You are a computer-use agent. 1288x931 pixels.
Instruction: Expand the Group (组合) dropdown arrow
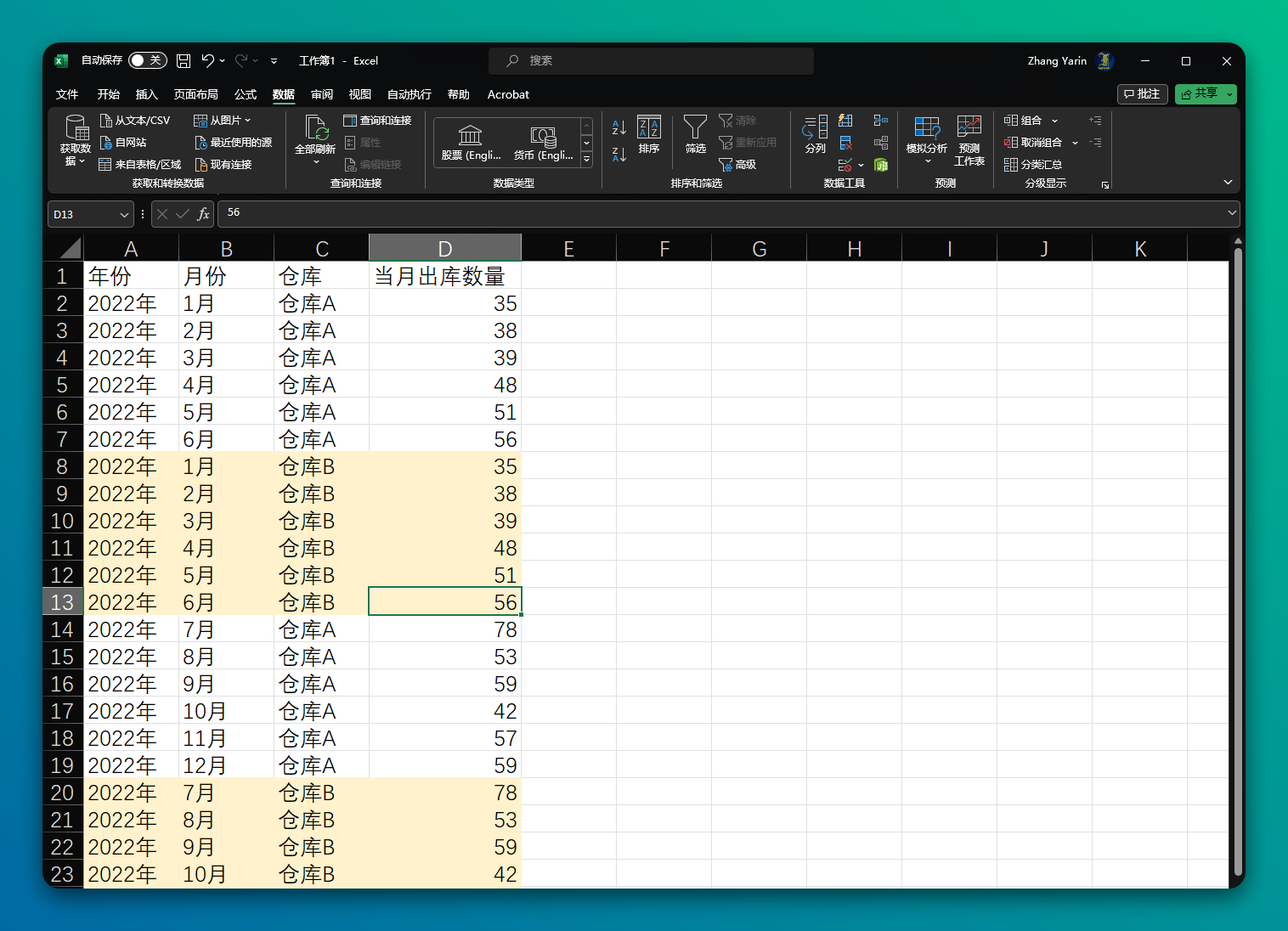coord(1054,121)
